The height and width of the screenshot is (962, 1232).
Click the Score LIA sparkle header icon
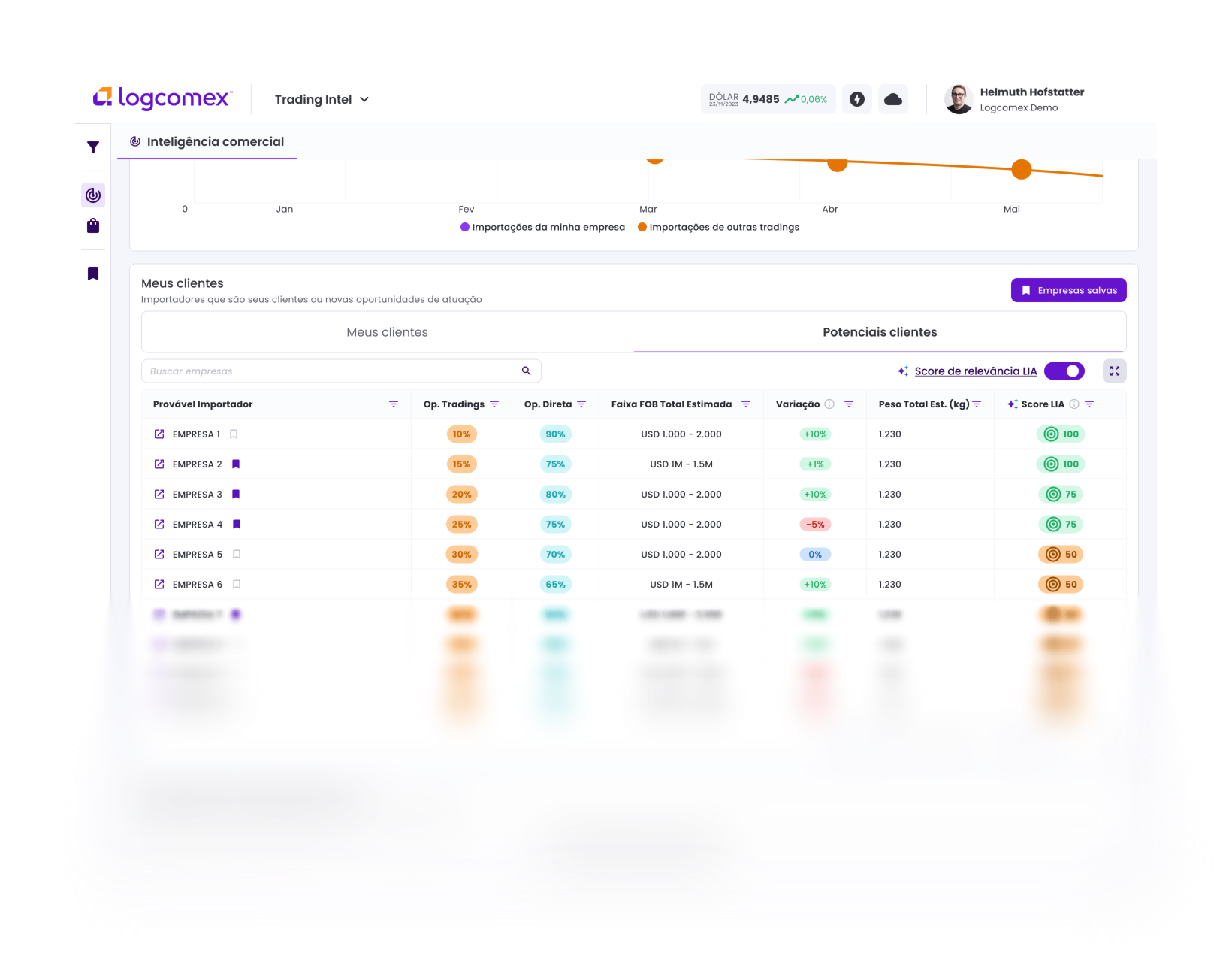[1013, 404]
